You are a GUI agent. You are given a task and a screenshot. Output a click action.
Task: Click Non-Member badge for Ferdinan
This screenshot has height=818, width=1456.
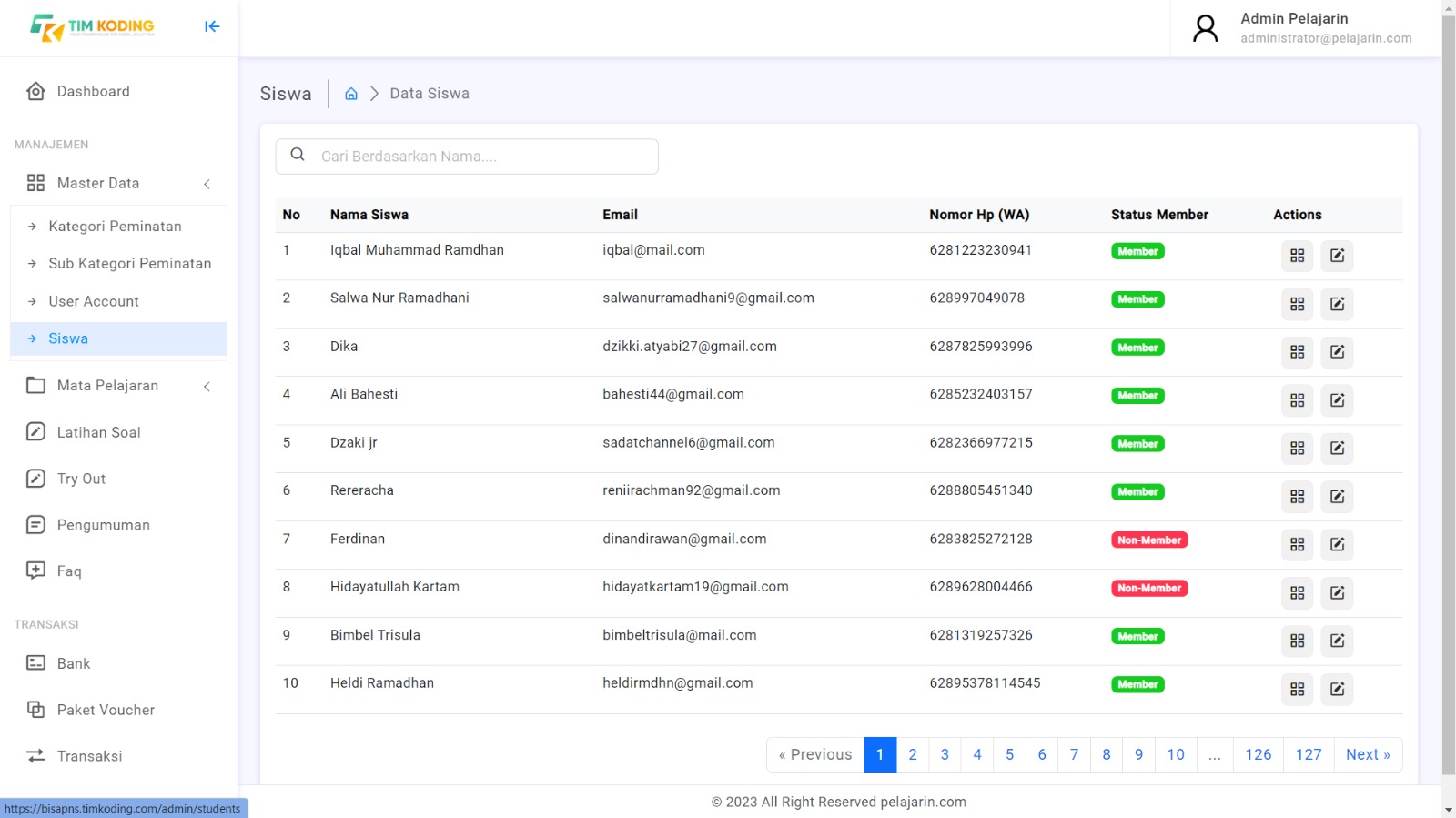pyautogui.click(x=1149, y=540)
